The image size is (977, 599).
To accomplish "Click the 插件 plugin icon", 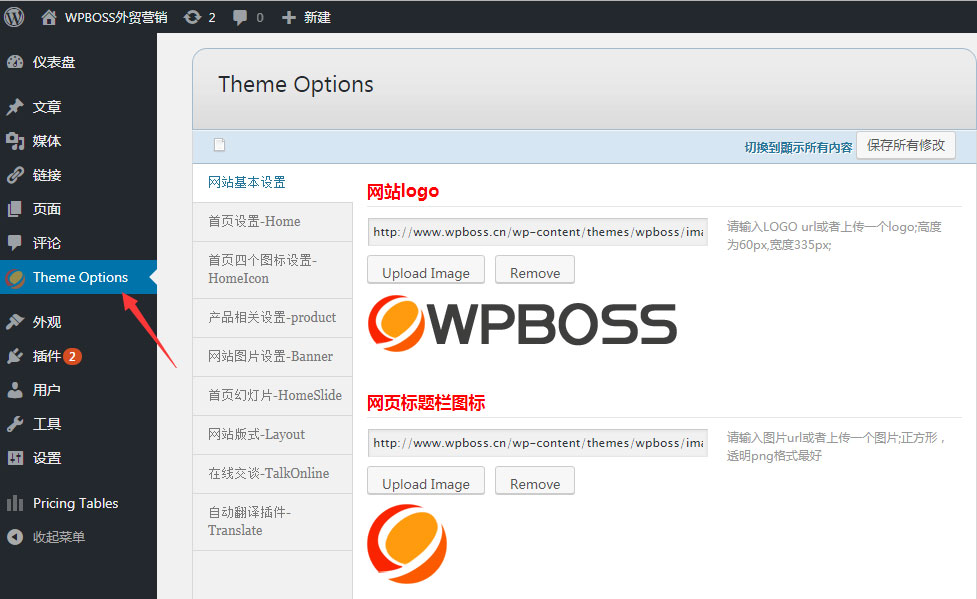I will [x=15, y=356].
